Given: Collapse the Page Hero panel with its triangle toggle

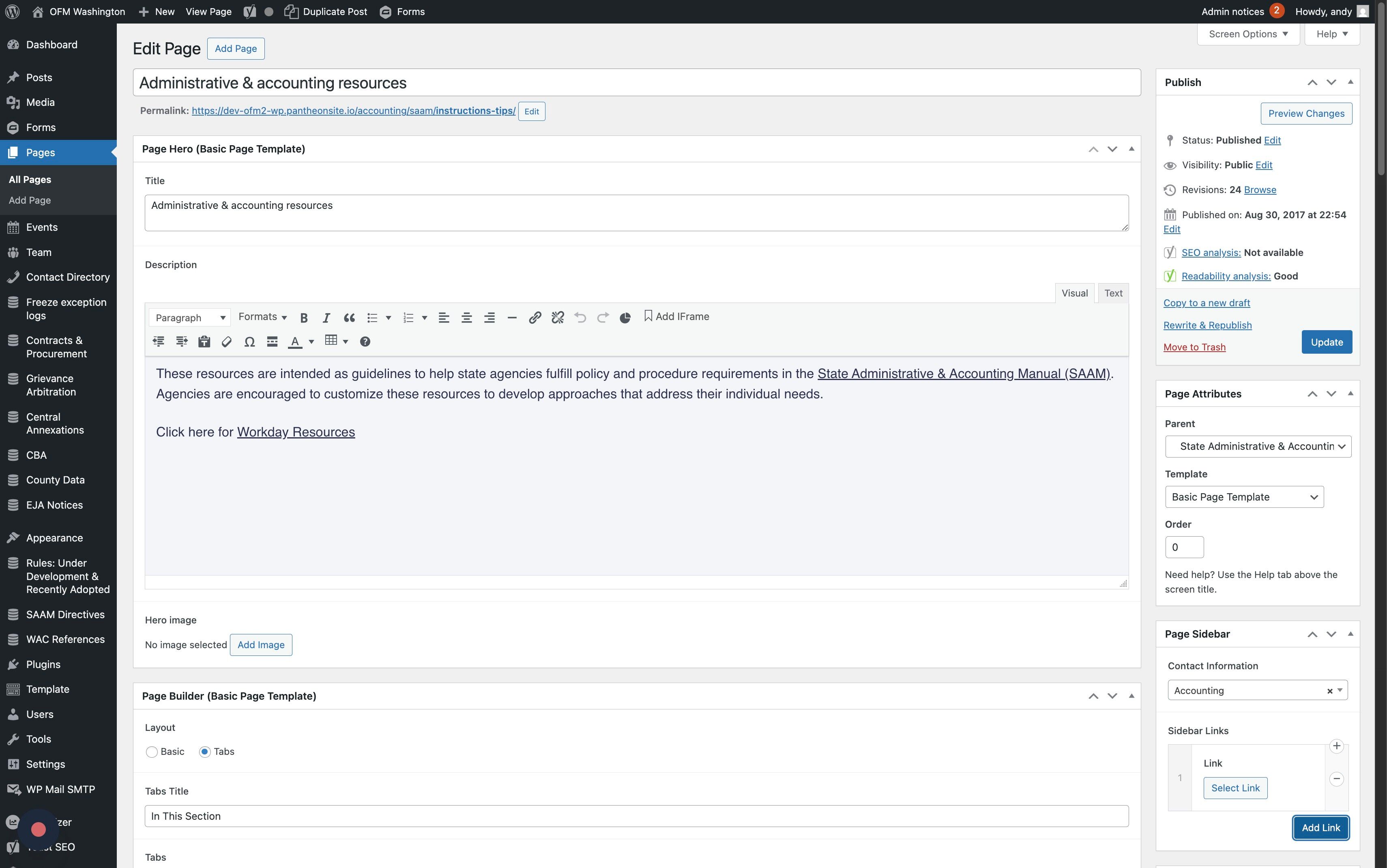Looking at the screenshot, I should [x=1131, y=149].
